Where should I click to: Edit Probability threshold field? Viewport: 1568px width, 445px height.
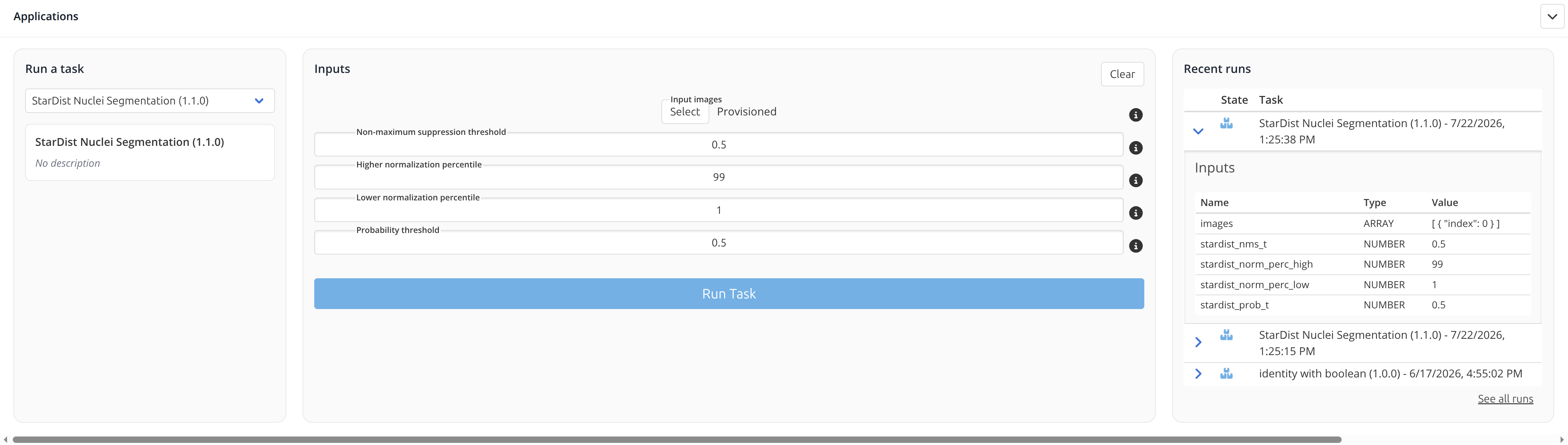718,243
